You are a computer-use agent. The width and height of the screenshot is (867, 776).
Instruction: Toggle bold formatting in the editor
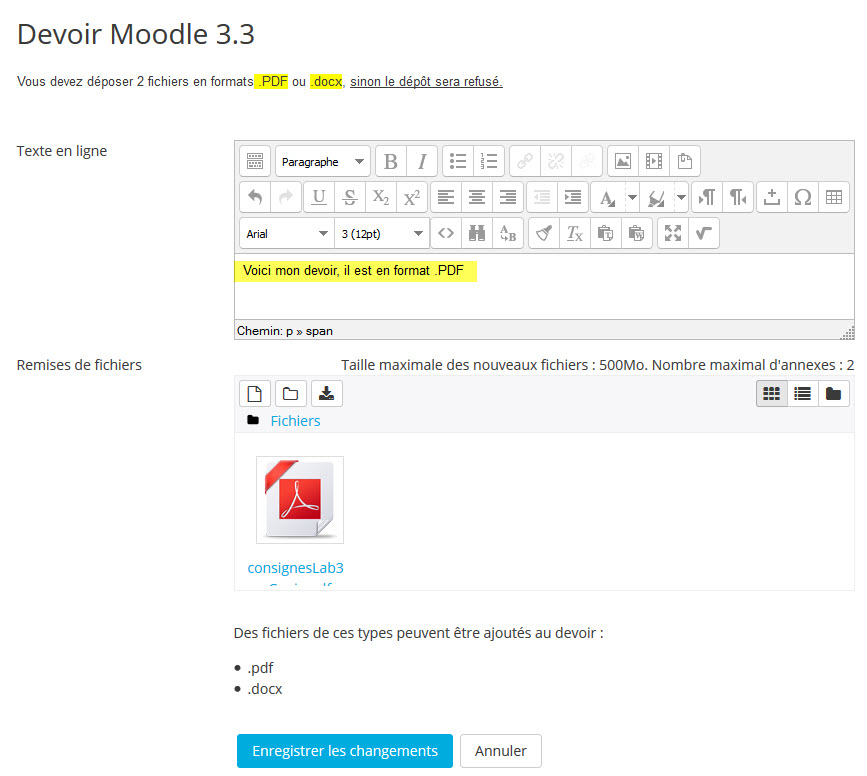click(x=391, y=162)
